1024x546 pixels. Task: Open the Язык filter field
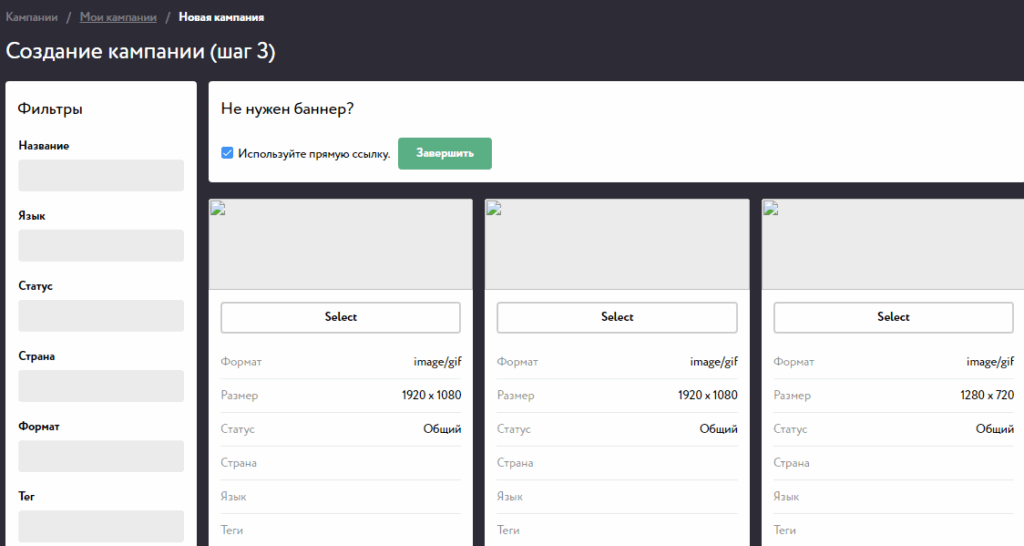pos(101,246)
